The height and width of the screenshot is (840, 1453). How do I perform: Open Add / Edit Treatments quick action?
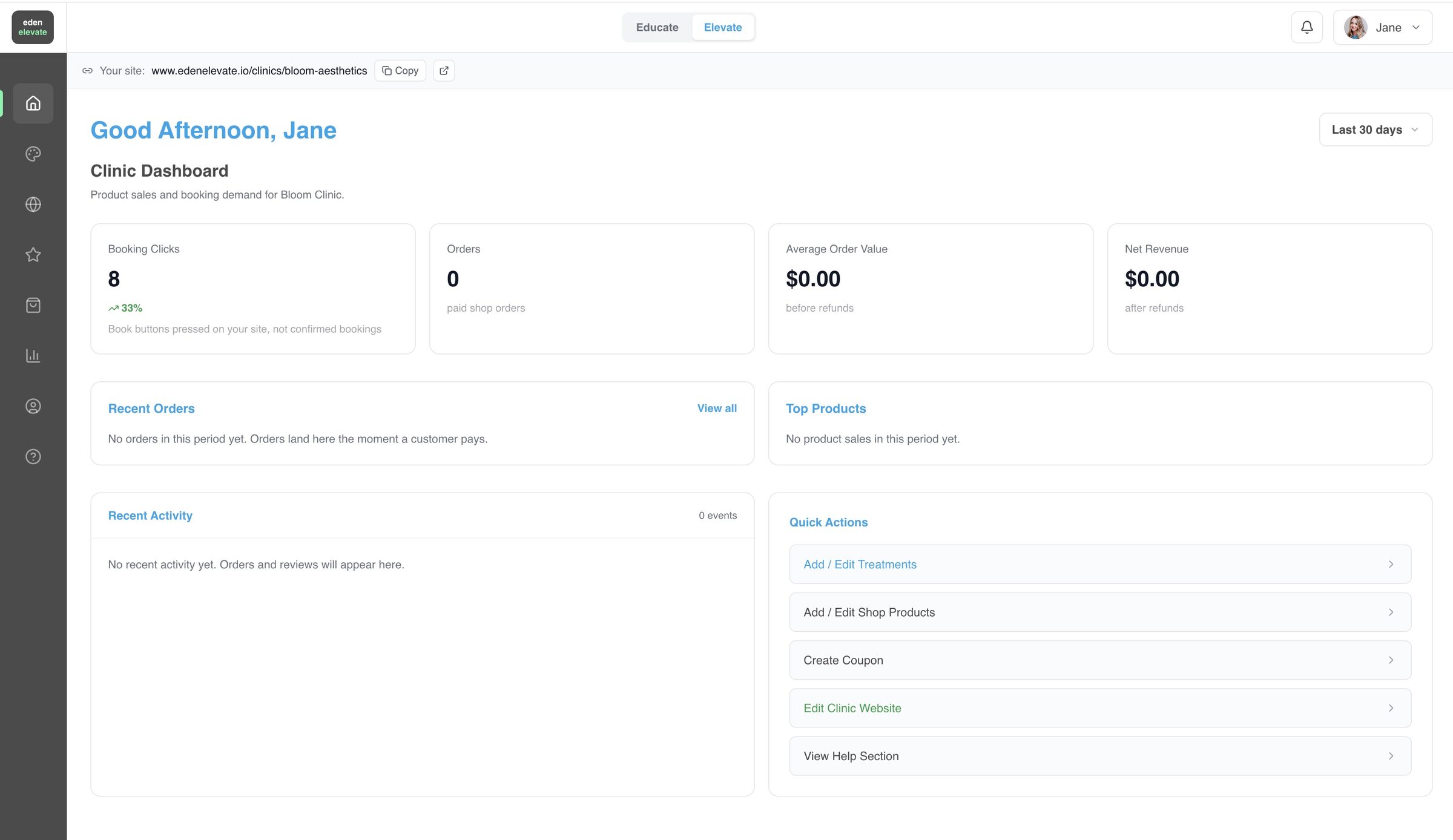pos(1100,564)
